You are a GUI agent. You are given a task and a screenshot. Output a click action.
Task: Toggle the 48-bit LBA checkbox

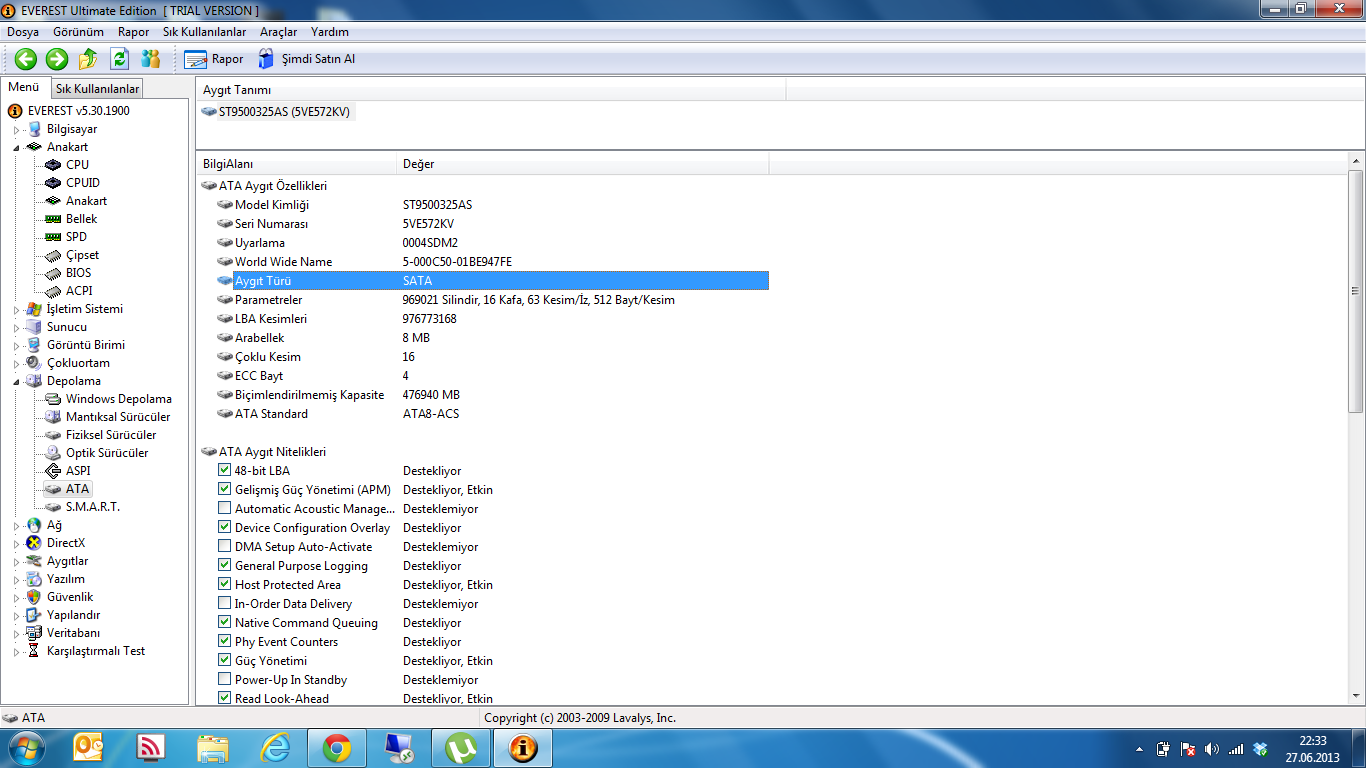coord(224,470)
